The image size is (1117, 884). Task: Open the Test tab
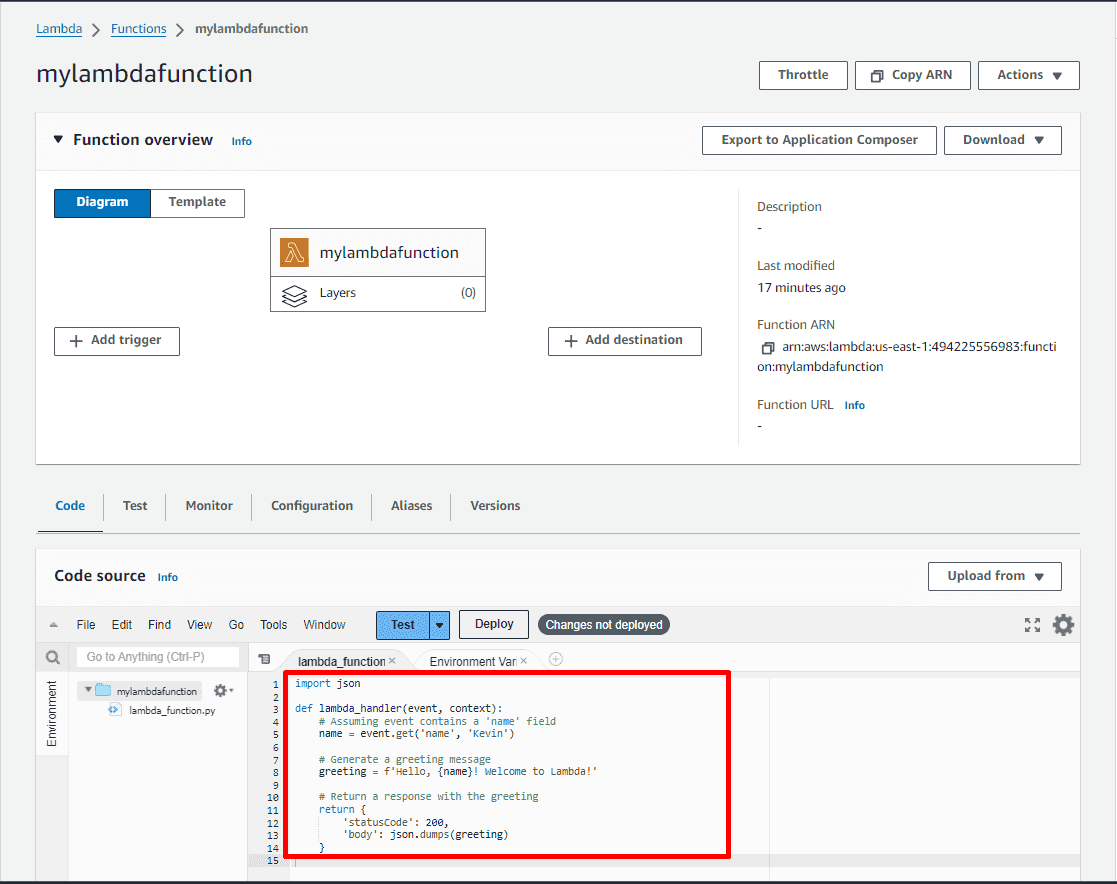tap(135, 506)
